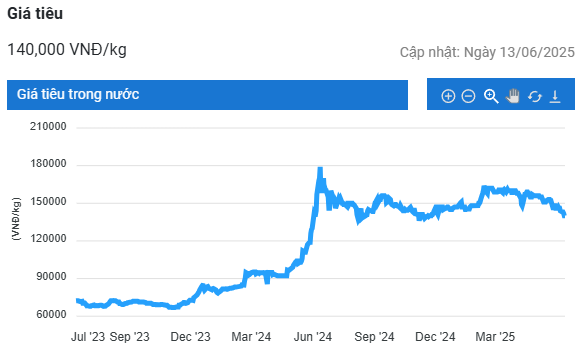The height and width of the screenshot is (360, 587).
Task: Click the price peak near Jun '24
Action: click(320, 170)
